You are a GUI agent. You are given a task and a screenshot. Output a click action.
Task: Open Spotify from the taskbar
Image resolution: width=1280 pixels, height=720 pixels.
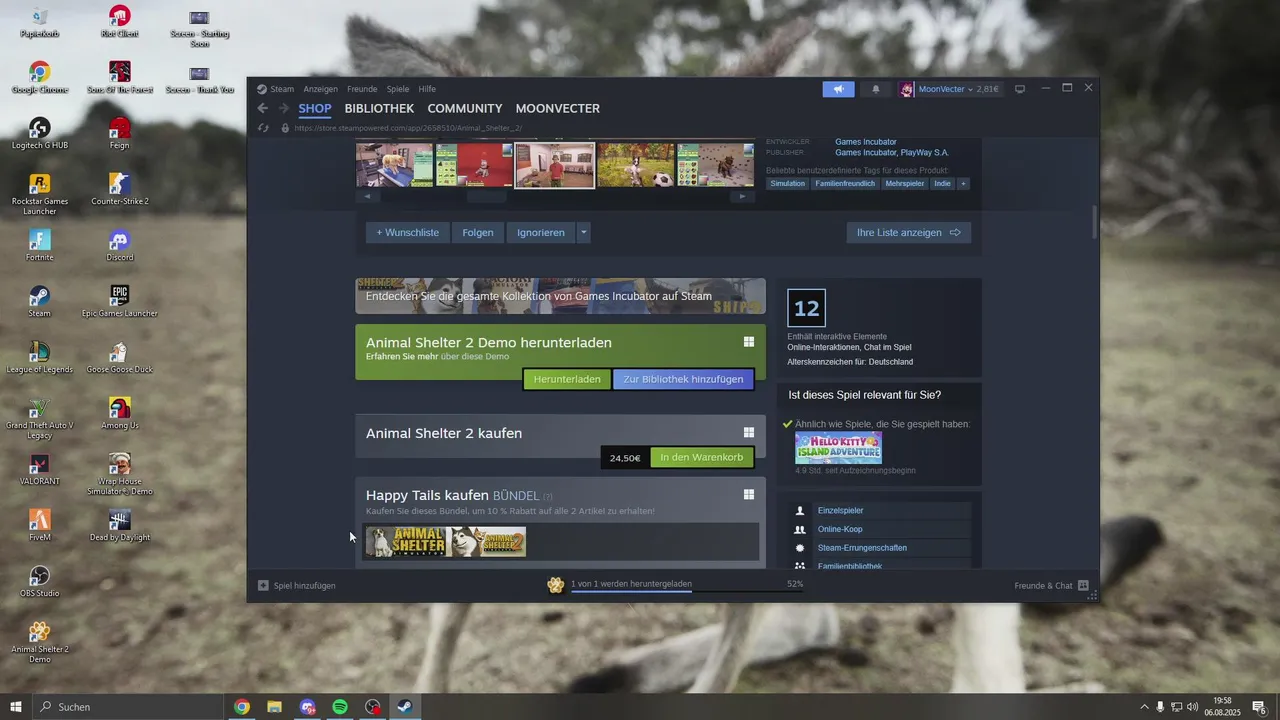pos(340,707)
